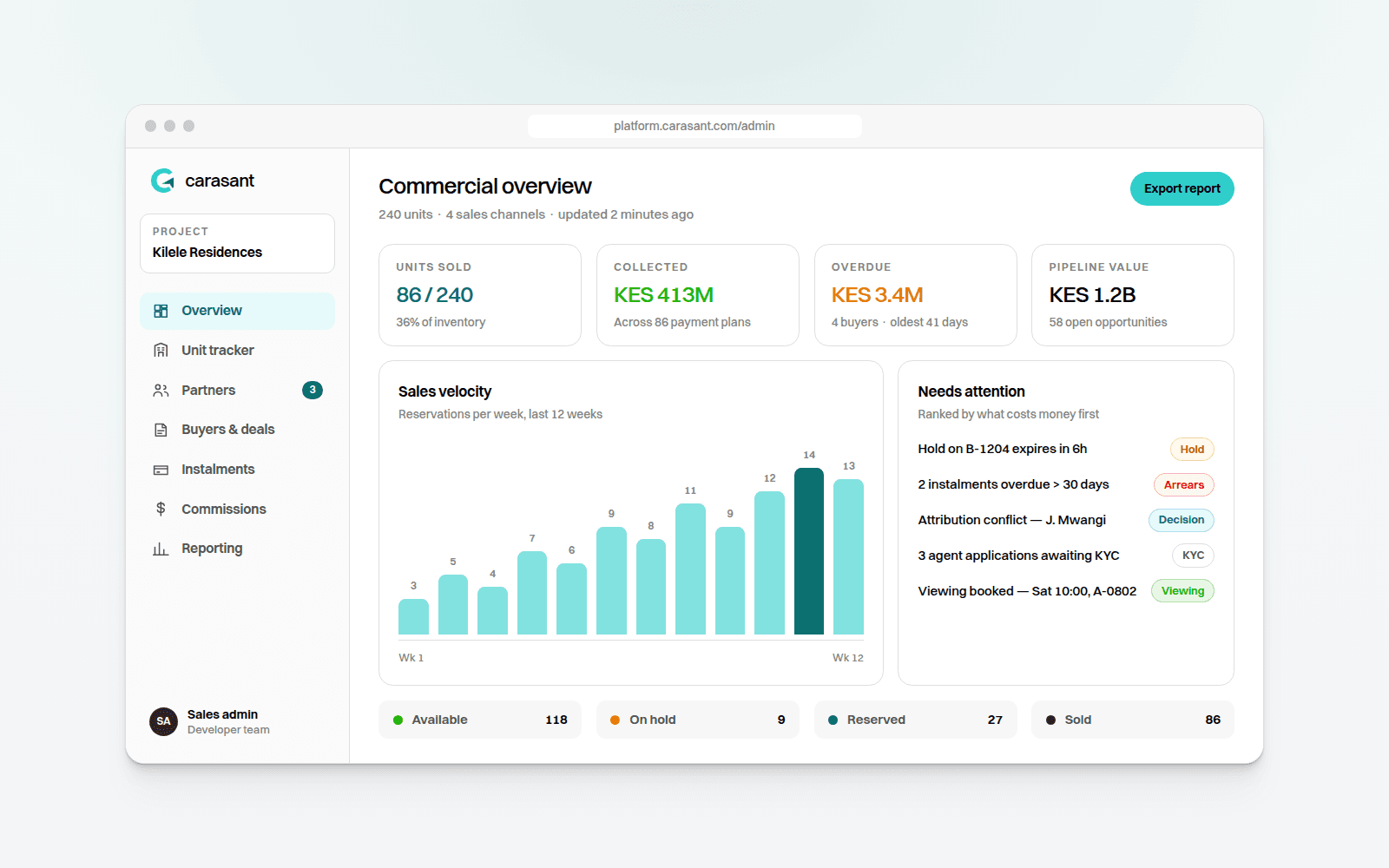Select the chart bar labeled 13
1389x868 pixels.
(x=848, y=557)
